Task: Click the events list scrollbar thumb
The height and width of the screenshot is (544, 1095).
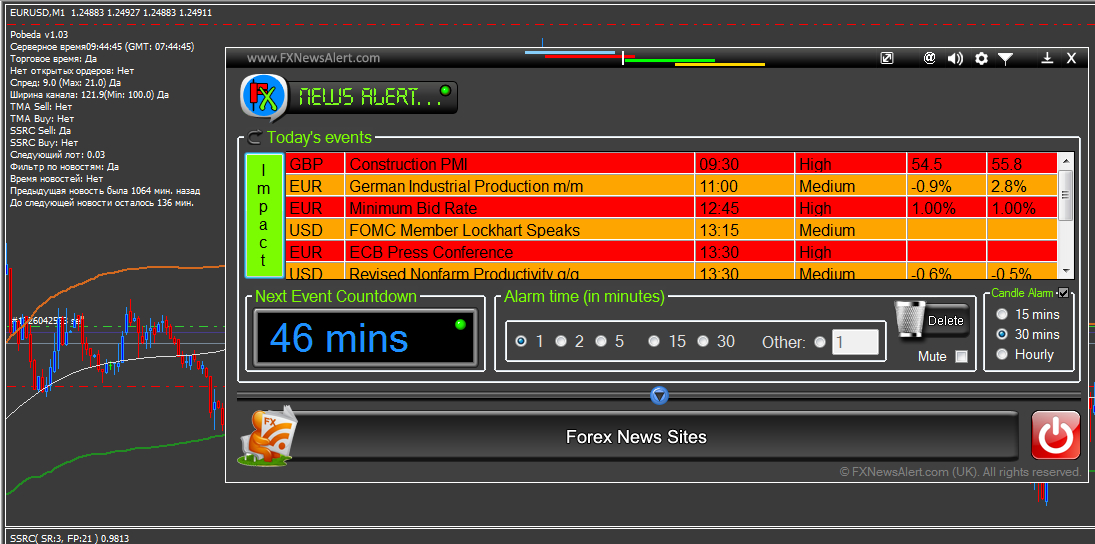Action: (1066, 194)
